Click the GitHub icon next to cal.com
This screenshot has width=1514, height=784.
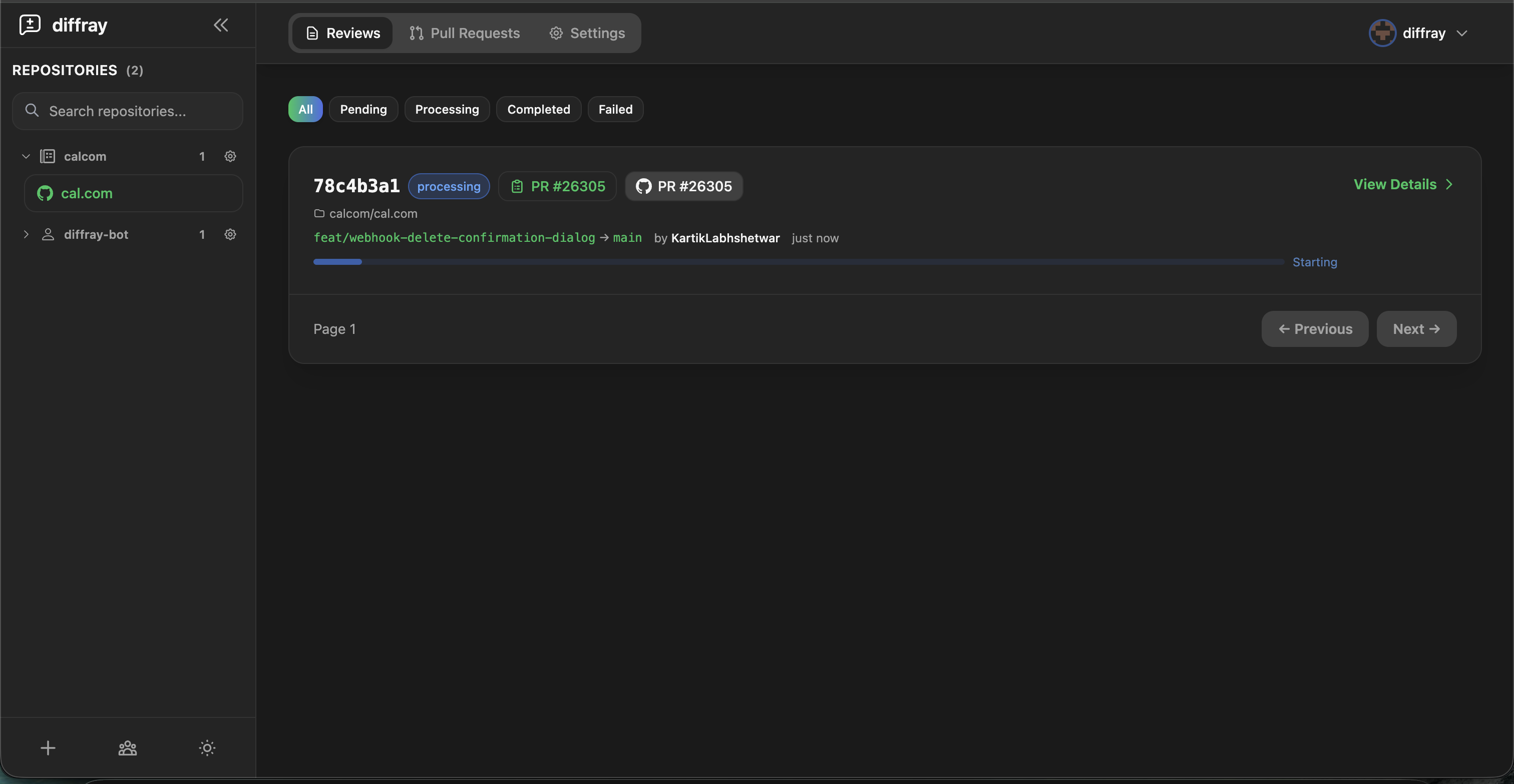click(45, 193)
